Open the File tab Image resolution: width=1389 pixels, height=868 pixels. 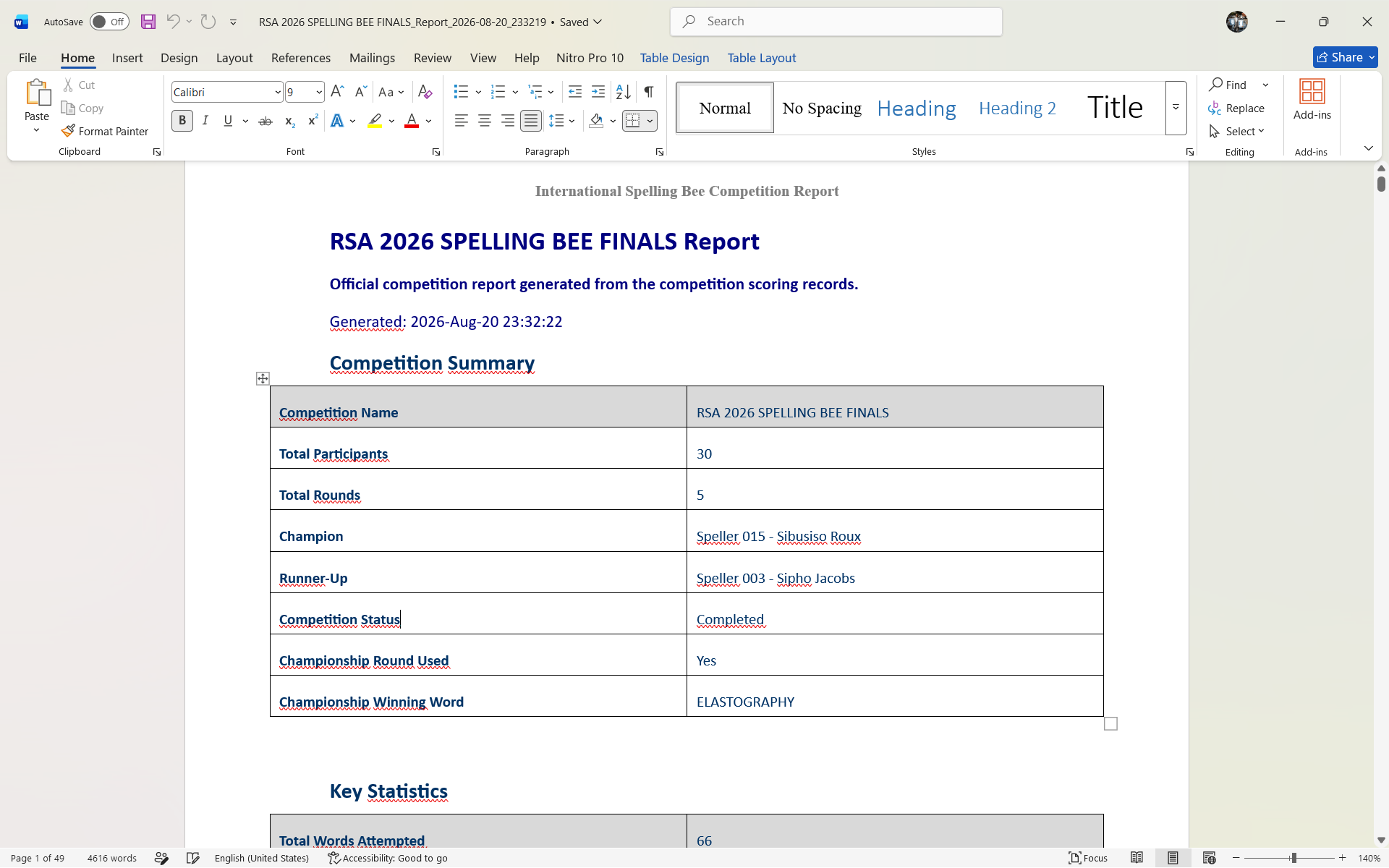click(27, 58)
